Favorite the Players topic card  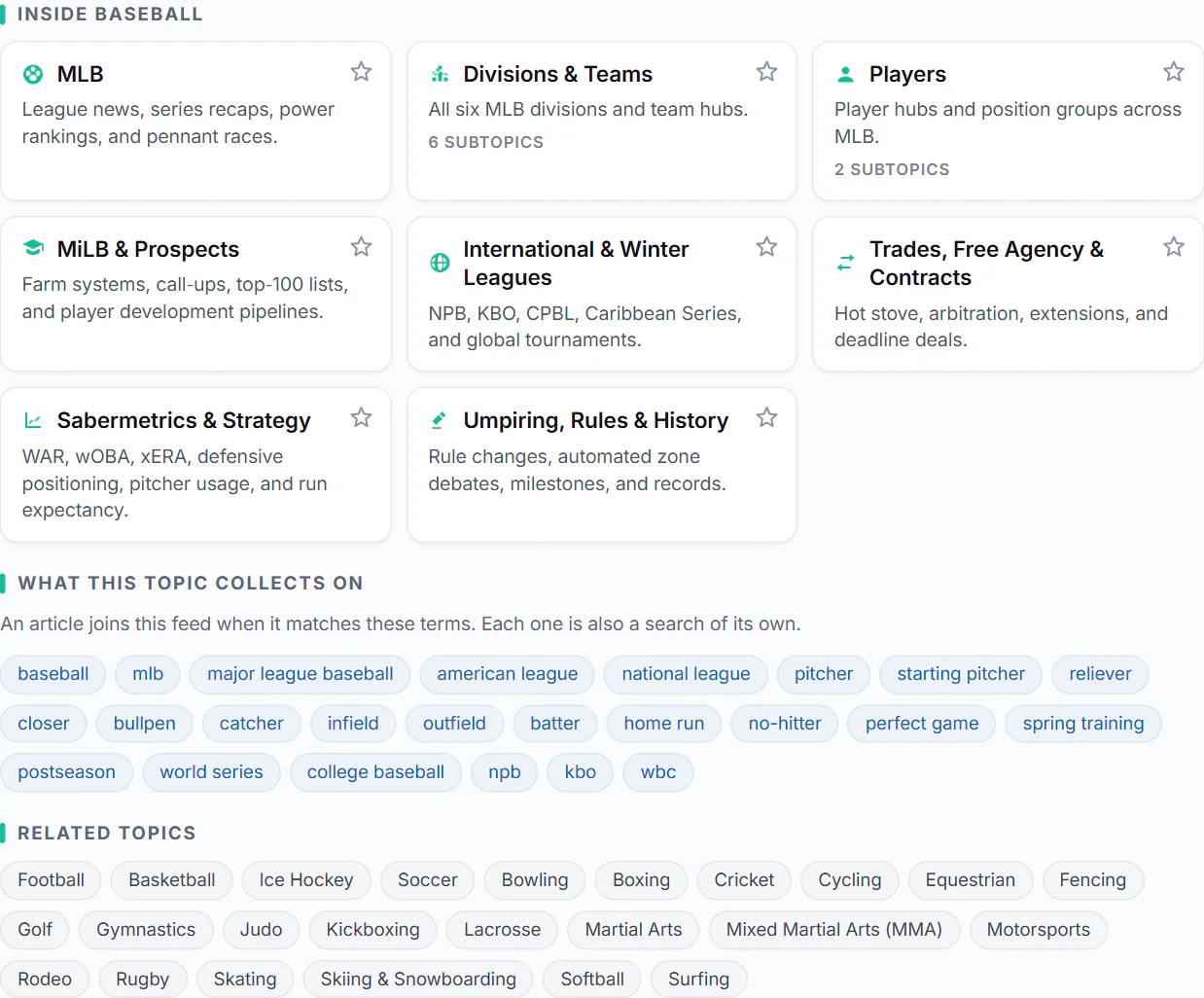coord(1174,72)
